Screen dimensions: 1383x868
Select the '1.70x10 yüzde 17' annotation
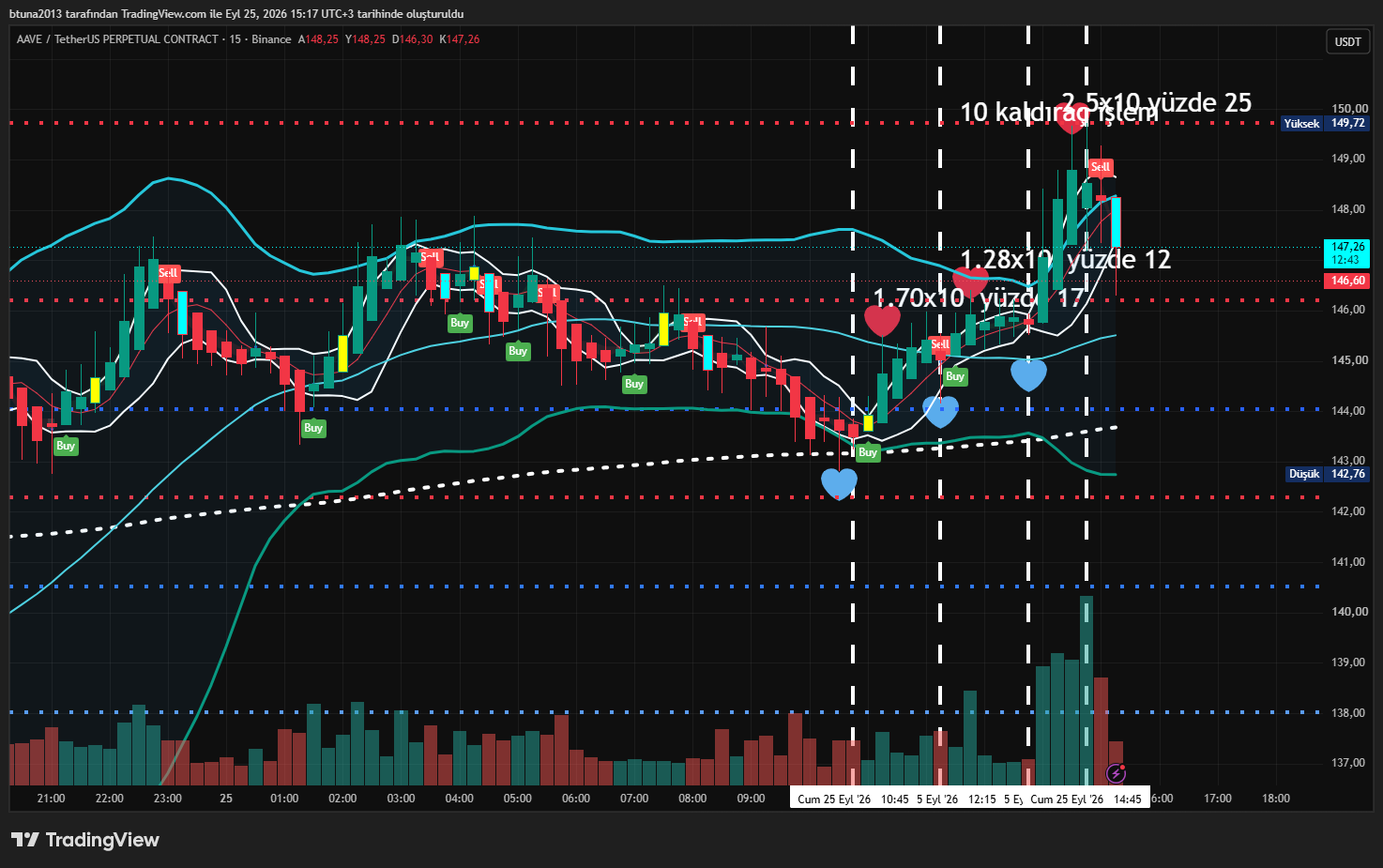pos(979,298)
